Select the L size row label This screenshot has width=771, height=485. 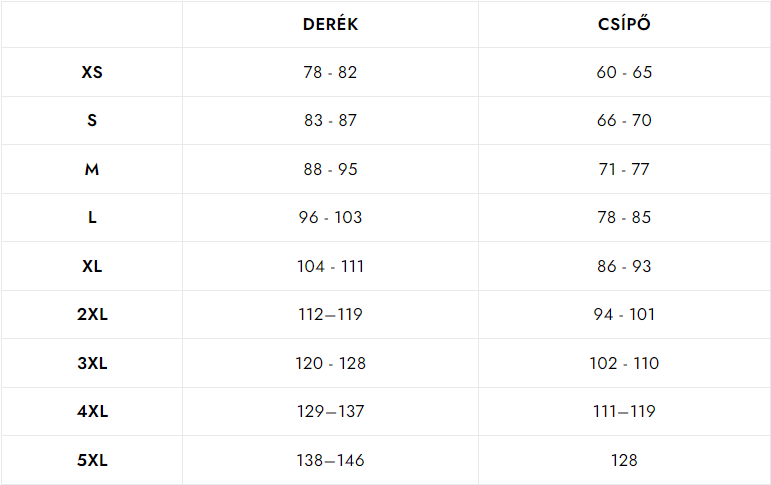coord(92,217)
